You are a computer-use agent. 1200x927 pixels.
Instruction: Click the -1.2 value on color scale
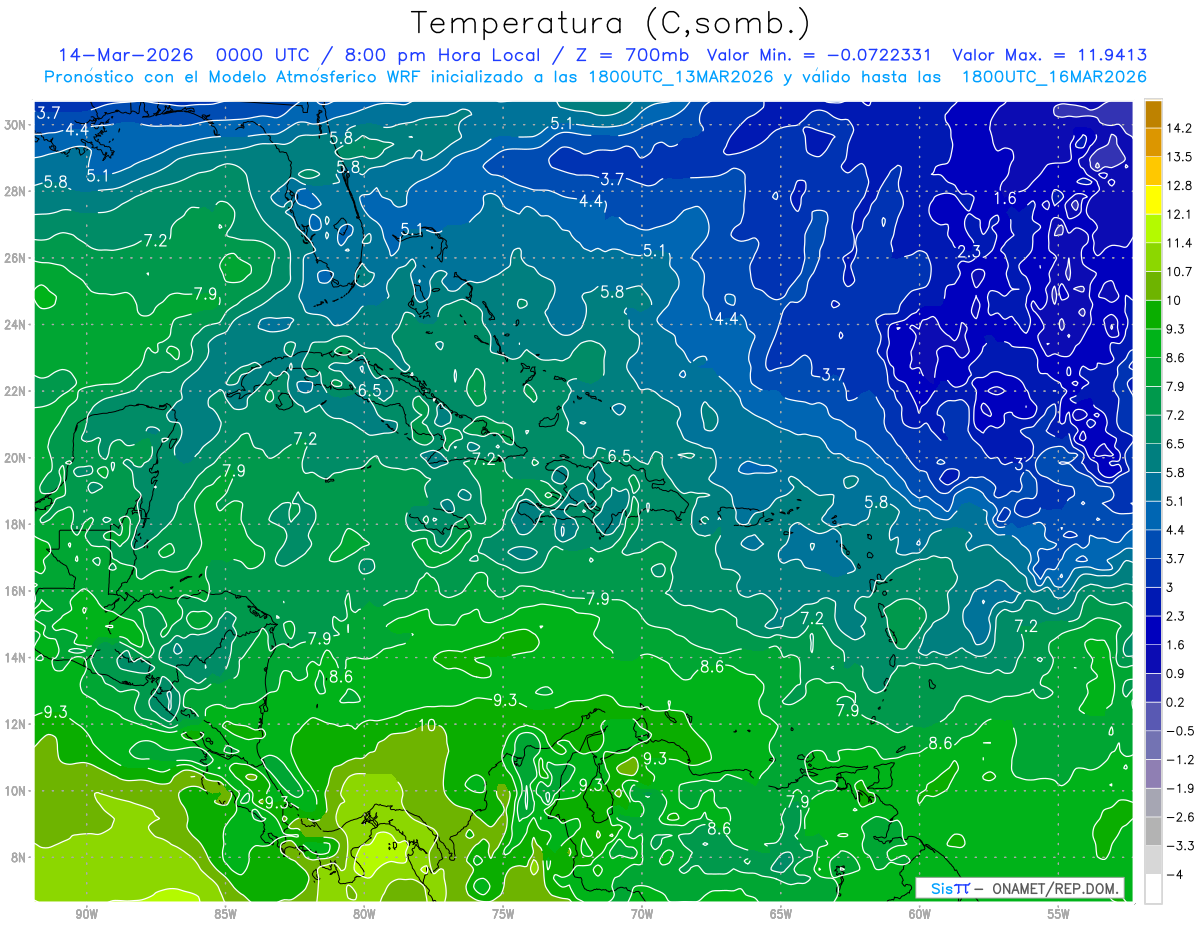(x=1180, y=760)
